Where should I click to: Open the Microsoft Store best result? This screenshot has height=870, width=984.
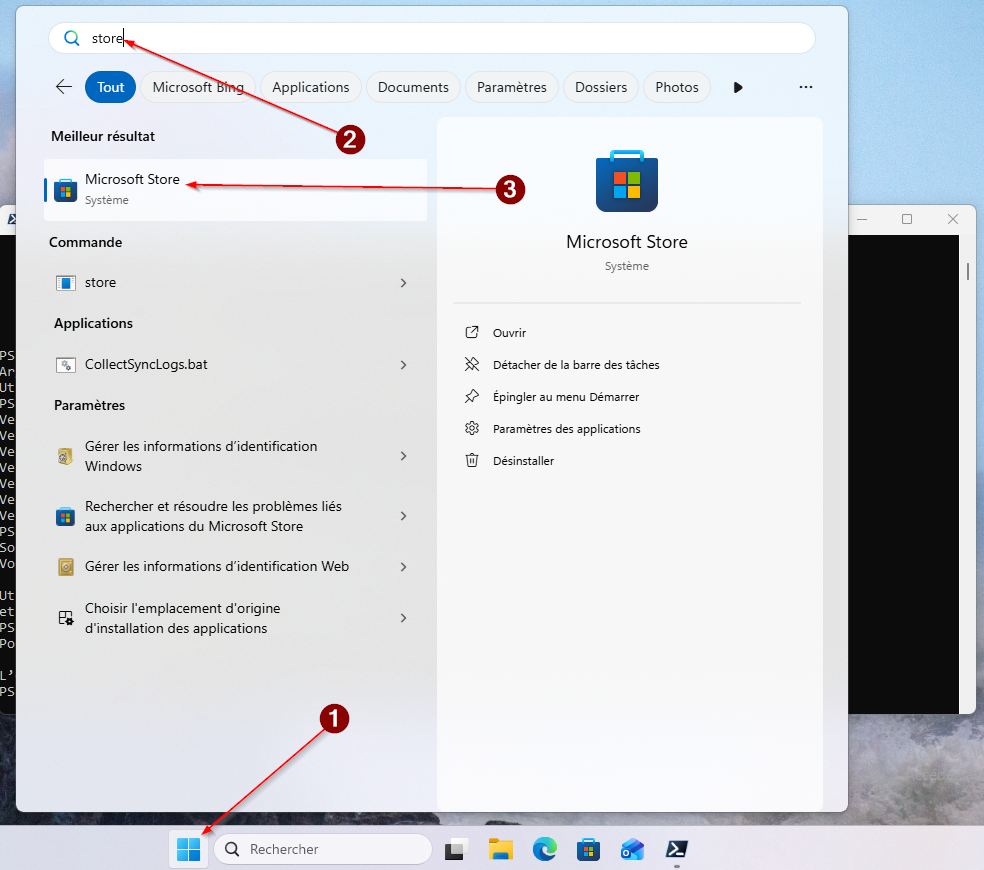tap(235, 190)
